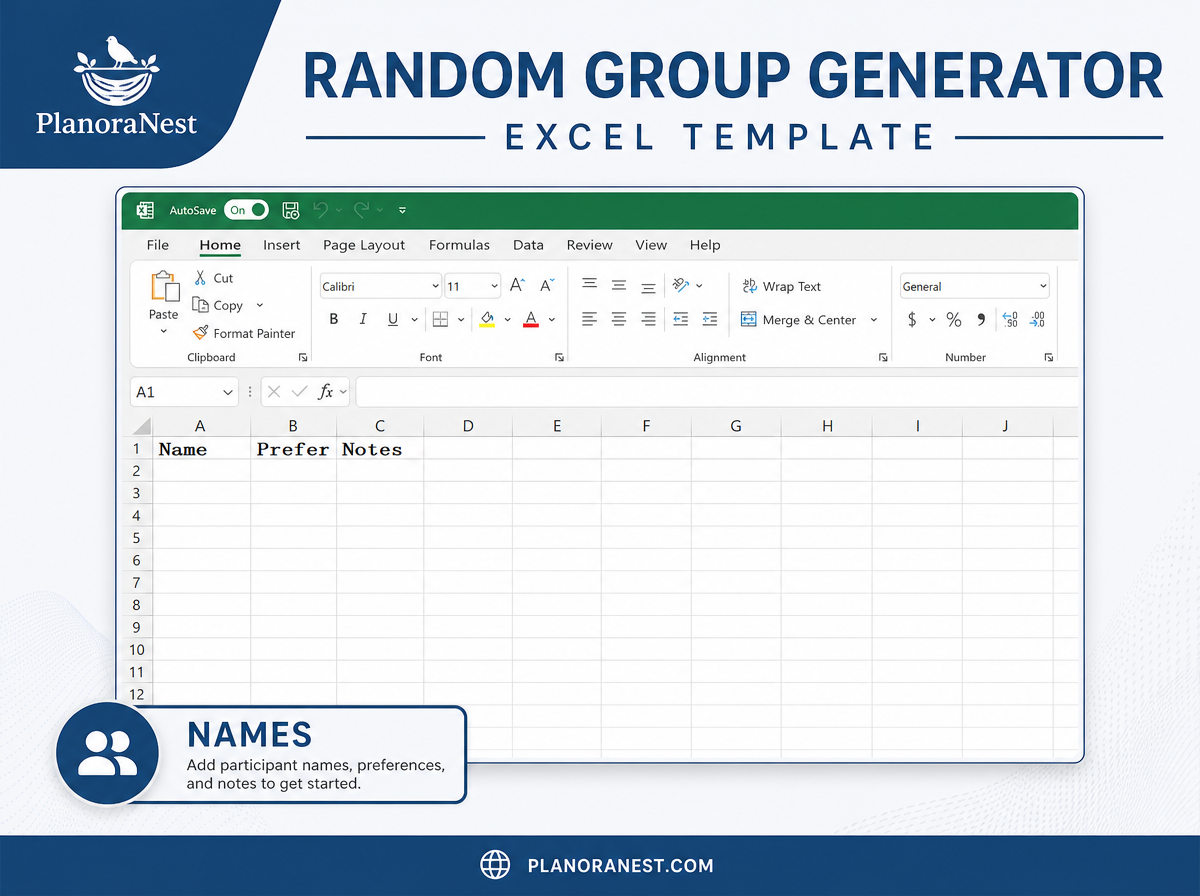Click the Copy button
1200x896 pixels.
tap(218, 305)
